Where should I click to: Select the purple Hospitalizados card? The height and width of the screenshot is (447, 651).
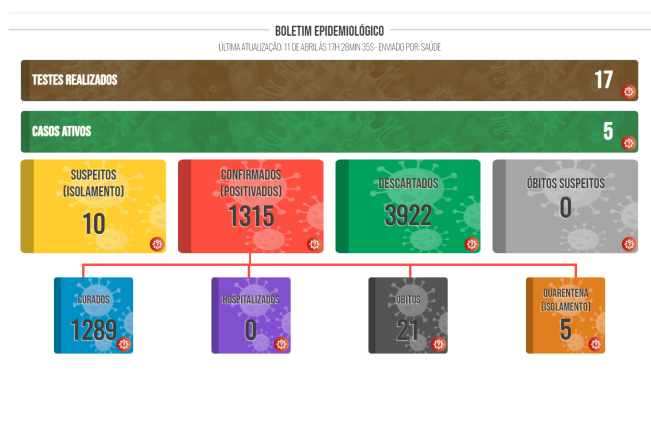[x=250, y=315]
